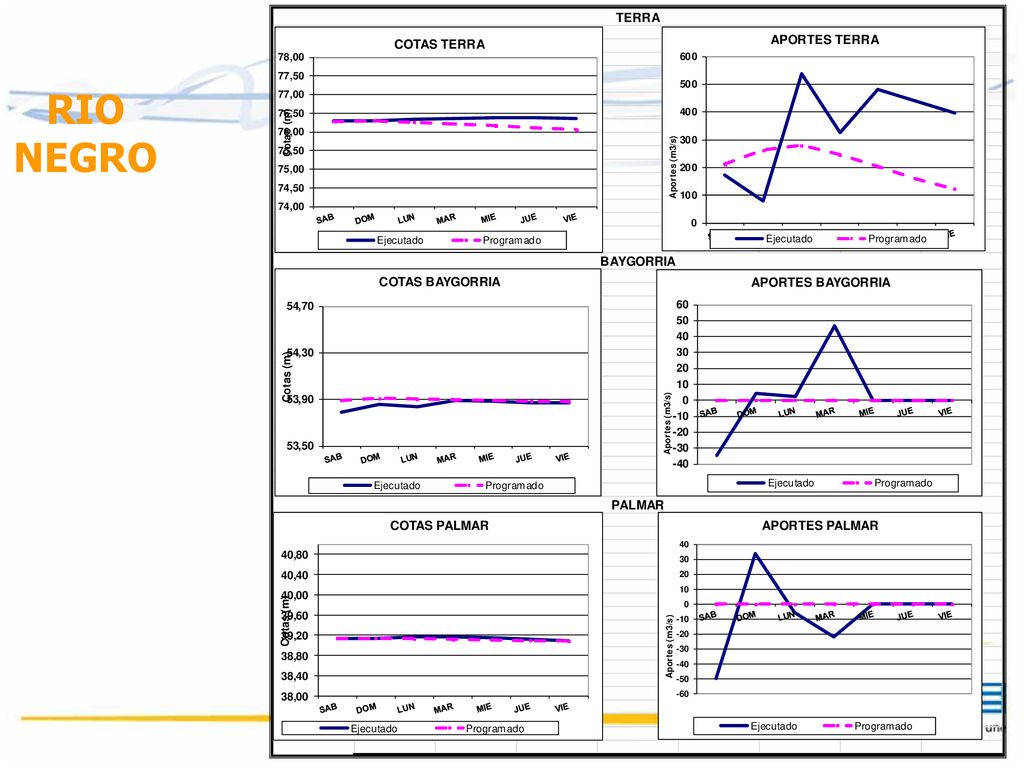
Task: Select Programado legend entry in Aportes Terra
Action: tap(882, 239)
